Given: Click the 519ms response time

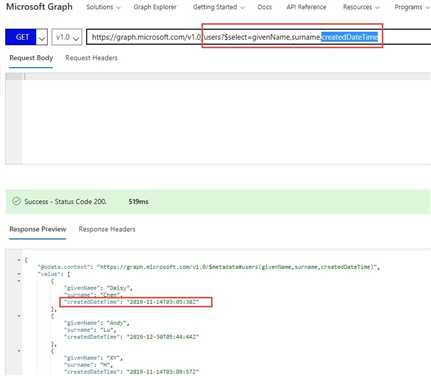Looking at the screenshot, I should point(138,202).
